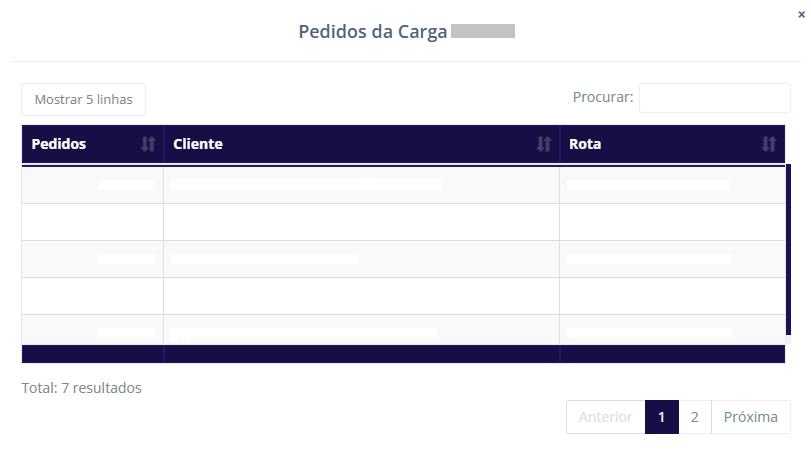Select the third row's Rota cell
Screen dimensions: 811x451
click(x=672, y=259)
